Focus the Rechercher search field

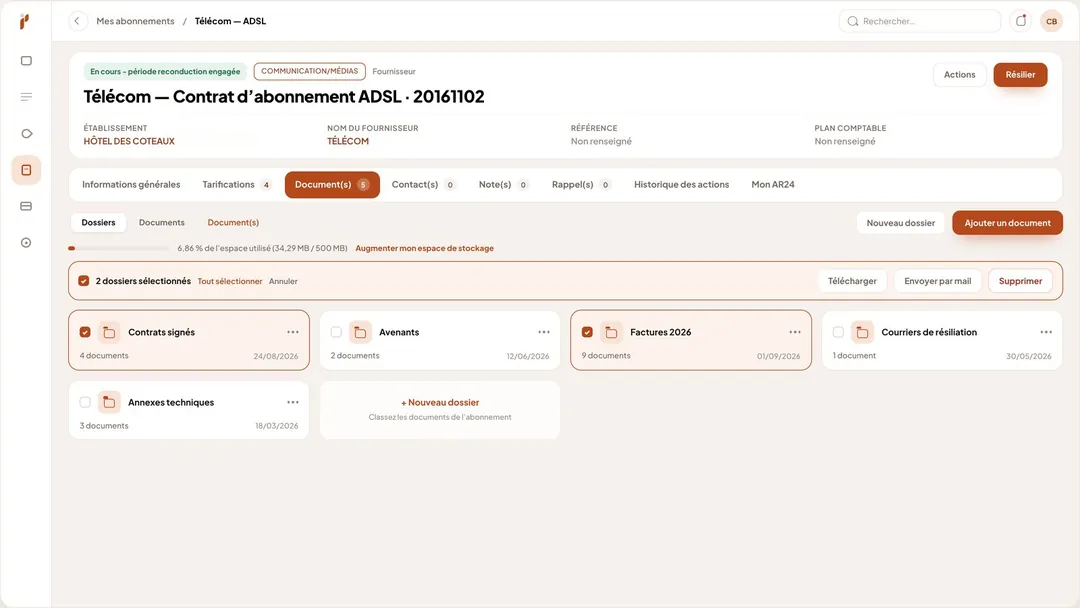click(920, 21)
